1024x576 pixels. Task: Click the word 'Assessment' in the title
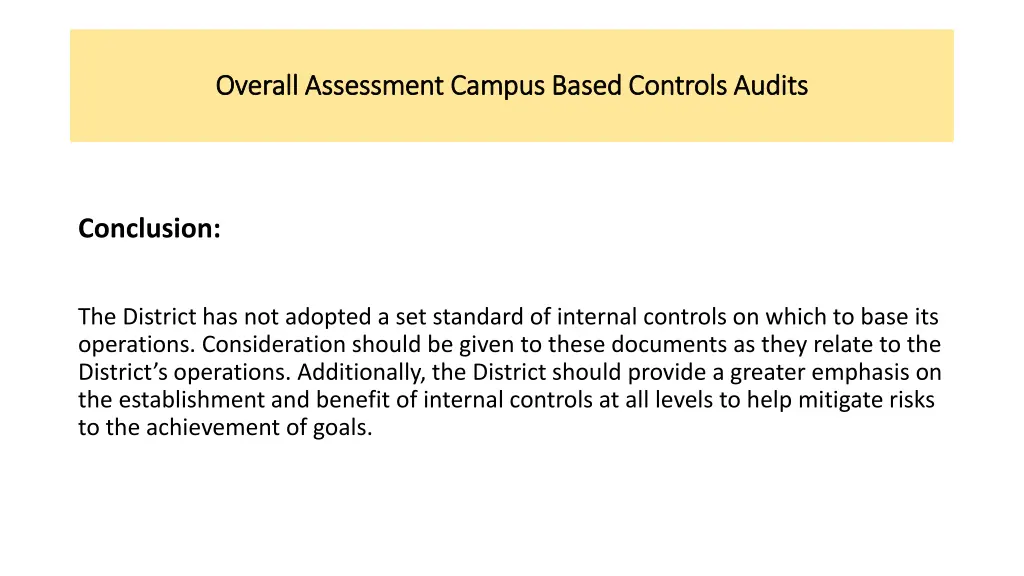(374, 86)
